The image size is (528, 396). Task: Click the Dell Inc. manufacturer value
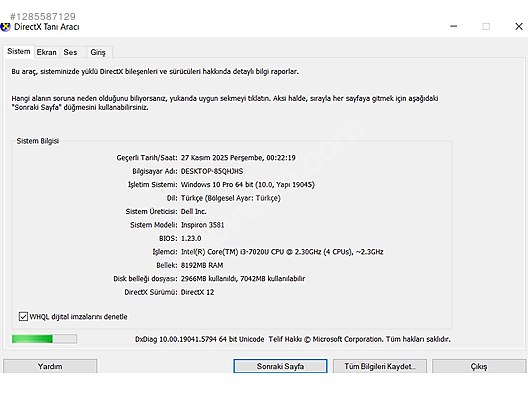point(194,211)
